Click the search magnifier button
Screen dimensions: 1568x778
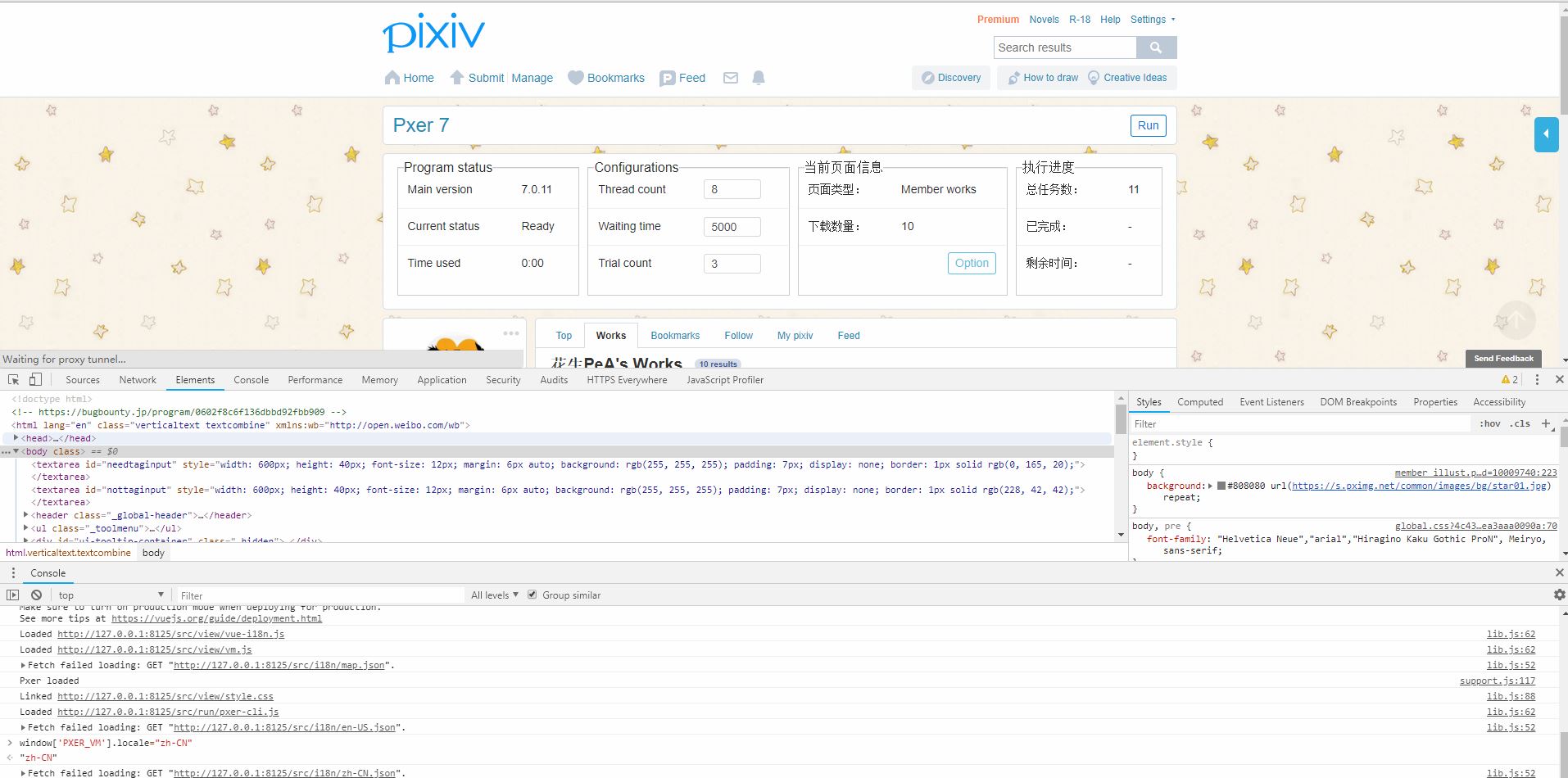pyautogui.click(x=1156, y=47)
